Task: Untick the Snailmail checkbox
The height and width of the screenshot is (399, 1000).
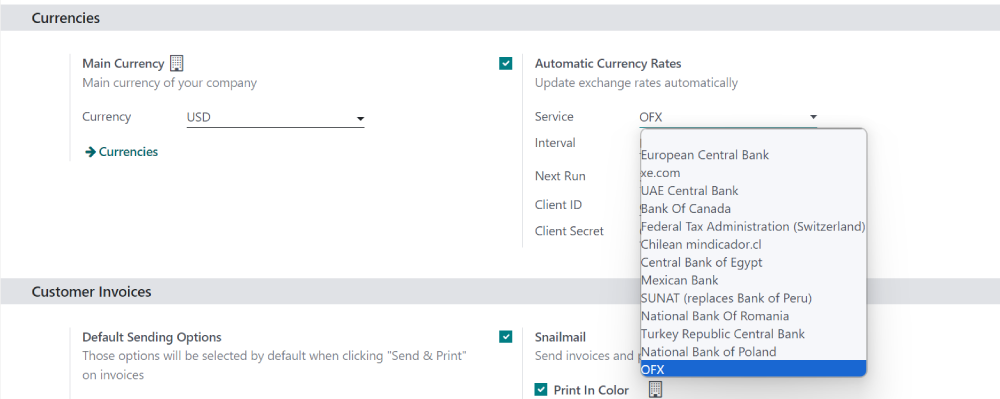Action: pyautogui.click(x=506, y=337)
